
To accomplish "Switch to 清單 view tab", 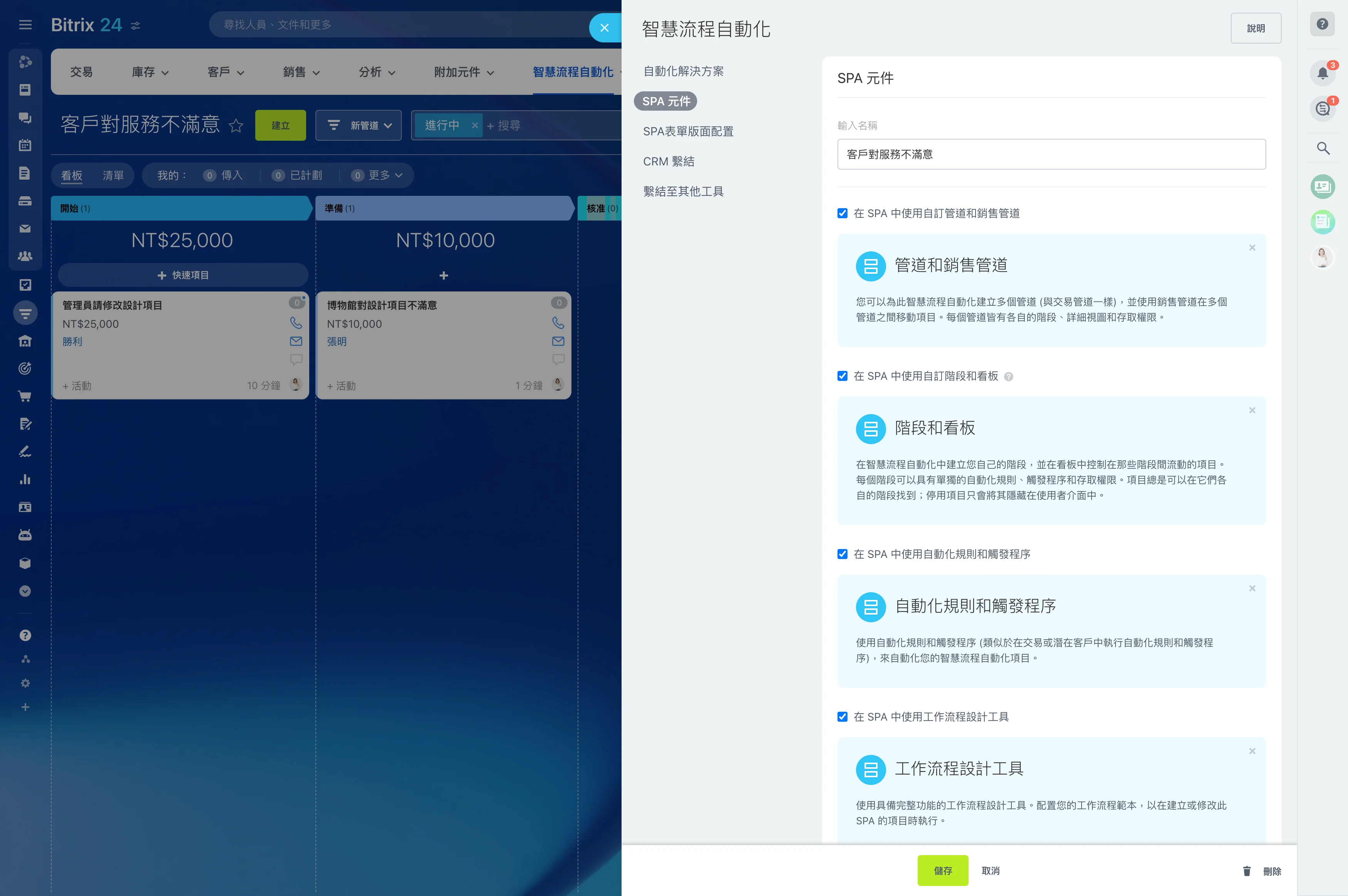I will tap(113, 175).
